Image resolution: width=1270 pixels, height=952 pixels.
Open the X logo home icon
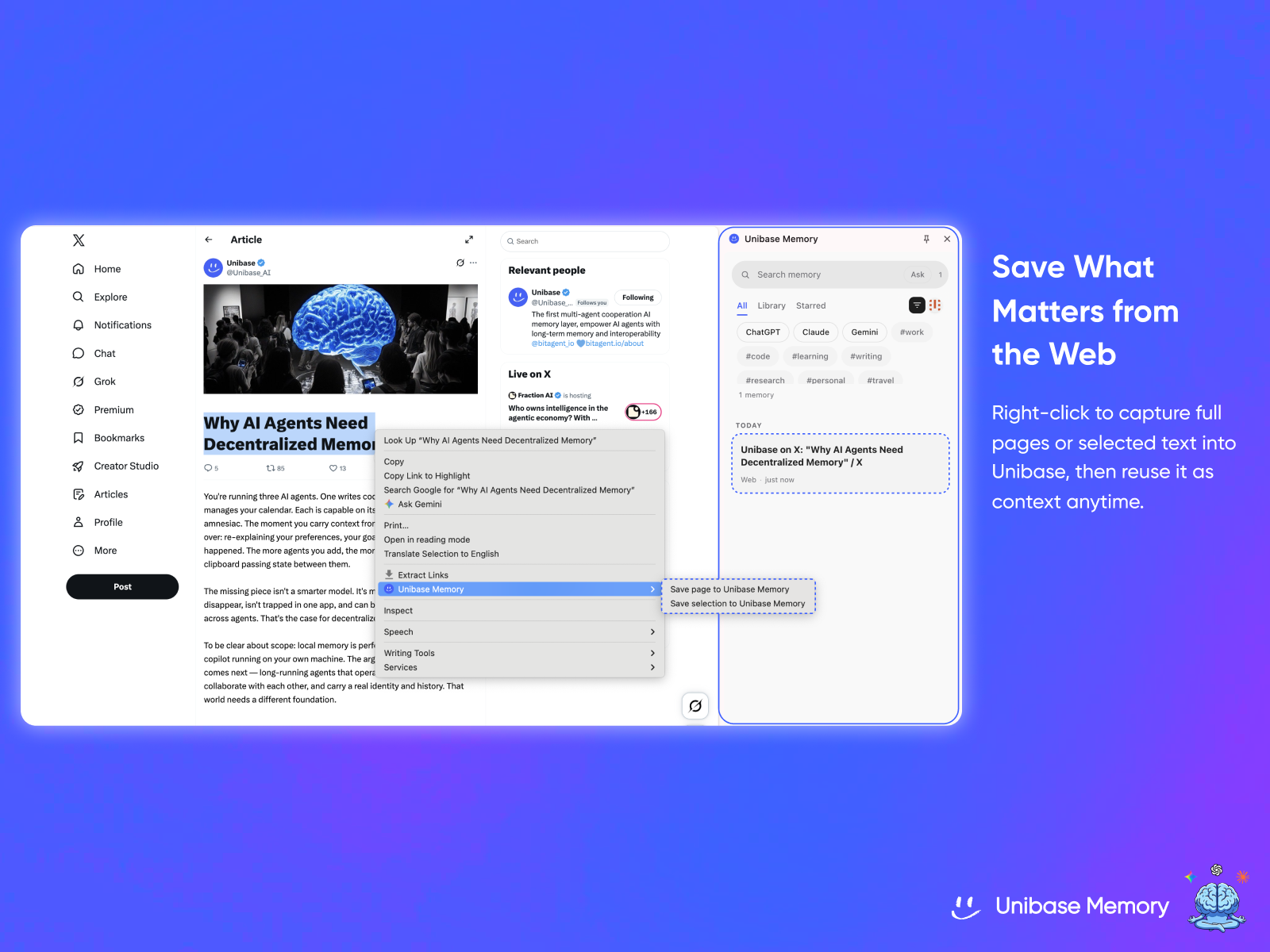79,240
